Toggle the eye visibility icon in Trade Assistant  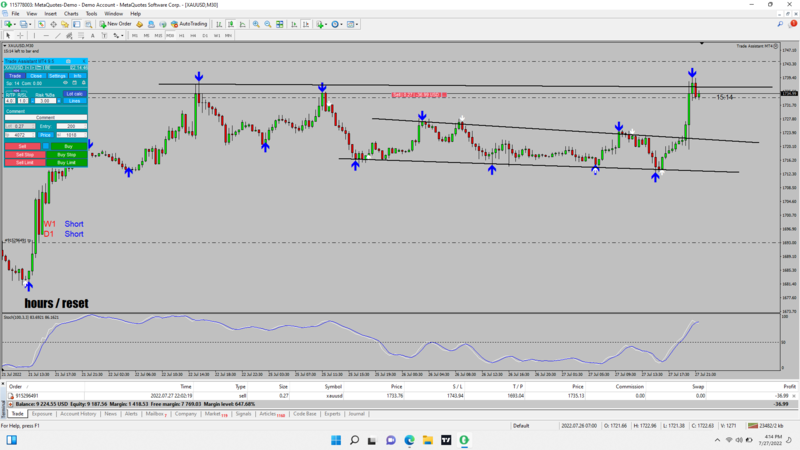coord(65,83)
